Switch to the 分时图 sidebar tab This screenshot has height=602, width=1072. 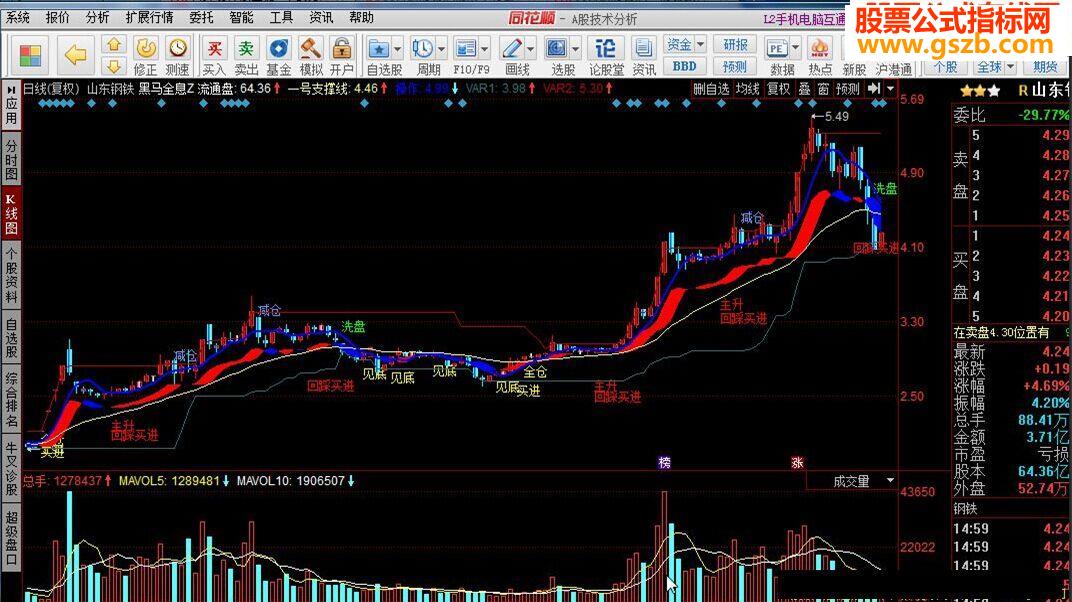pyautogui.click(x=11, y=160)
